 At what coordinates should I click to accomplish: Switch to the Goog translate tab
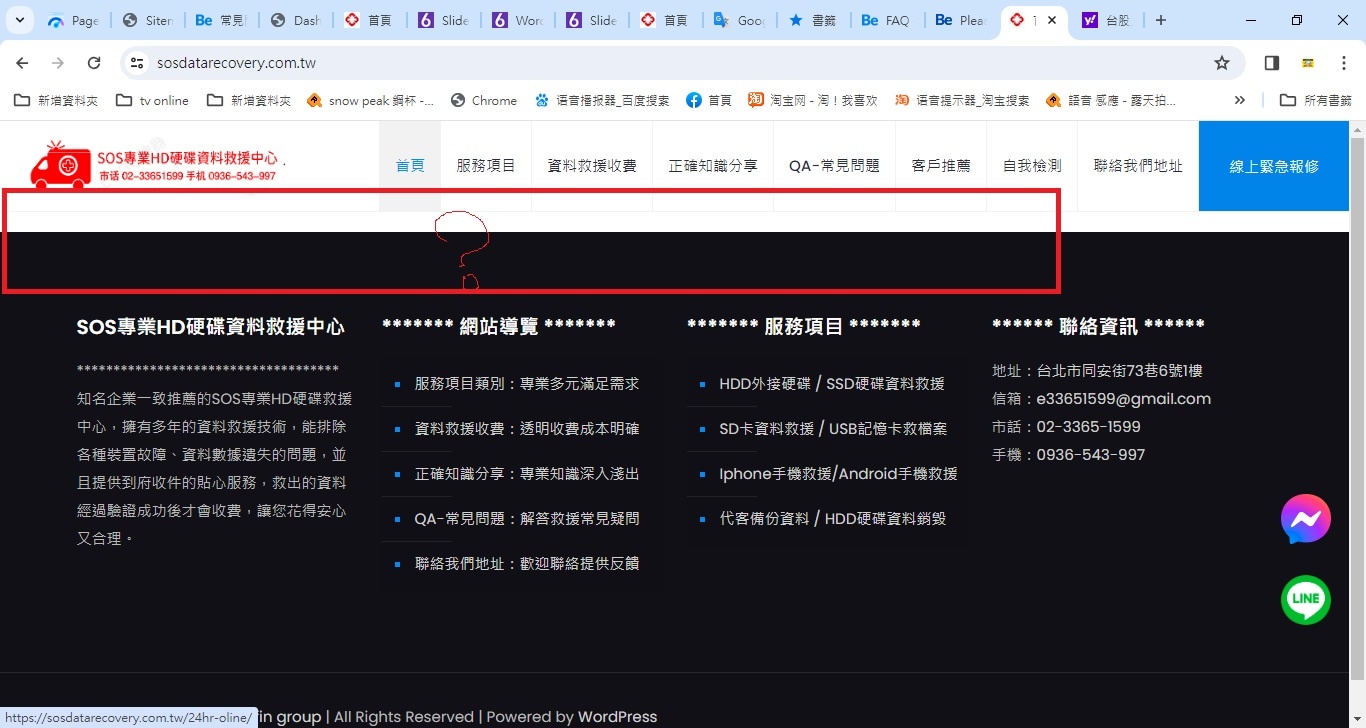[x=738, y=20]
